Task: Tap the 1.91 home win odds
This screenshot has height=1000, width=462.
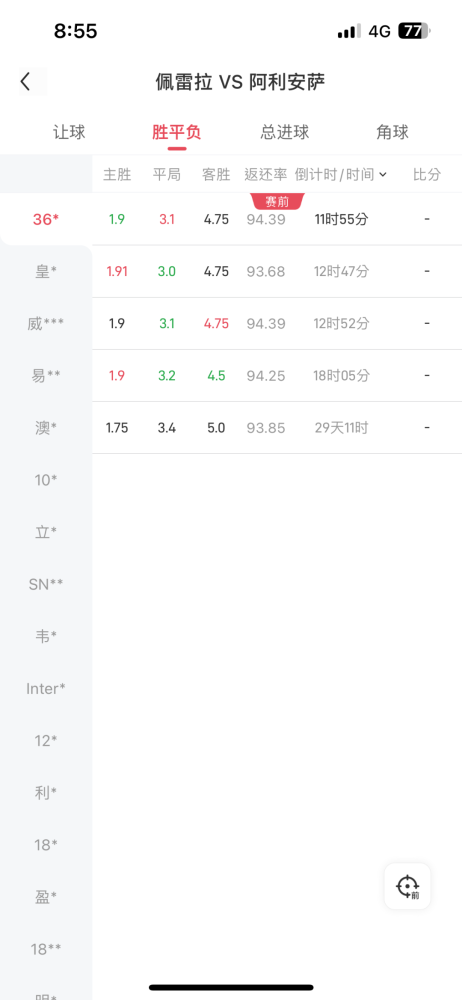Action: click(x=117, y=272)
